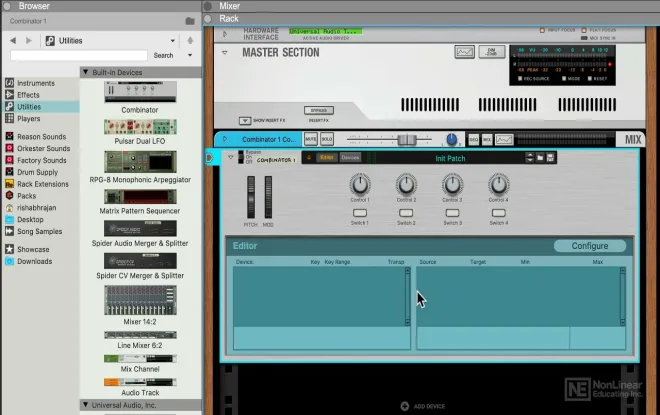Select the Rack panel header
This screenshot has height=415, width=660.
229,19
